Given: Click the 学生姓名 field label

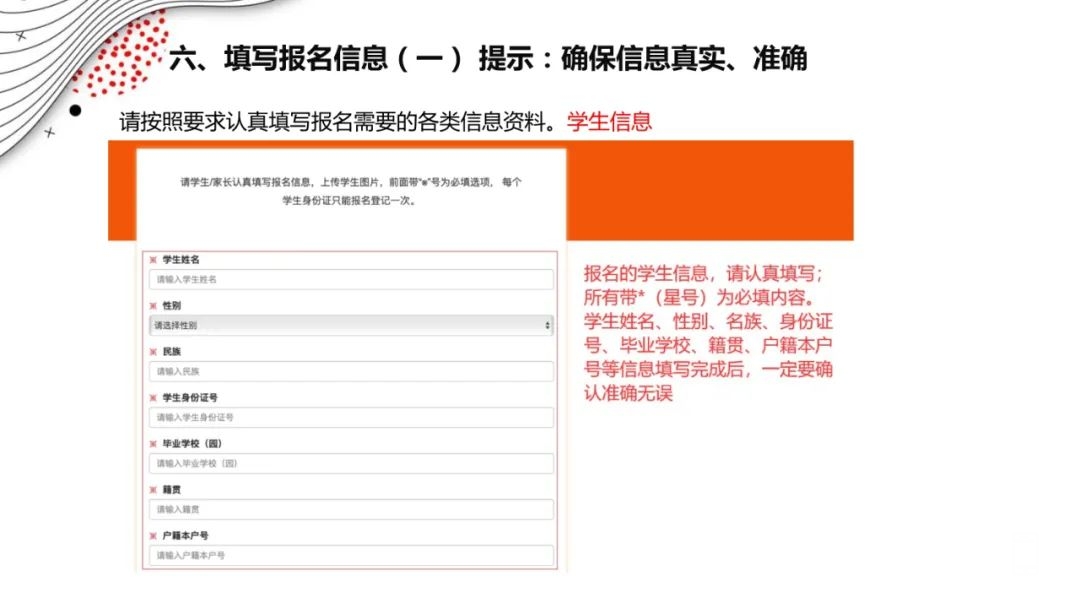Looking at the screenshot, I should click(x=181, y=260).
